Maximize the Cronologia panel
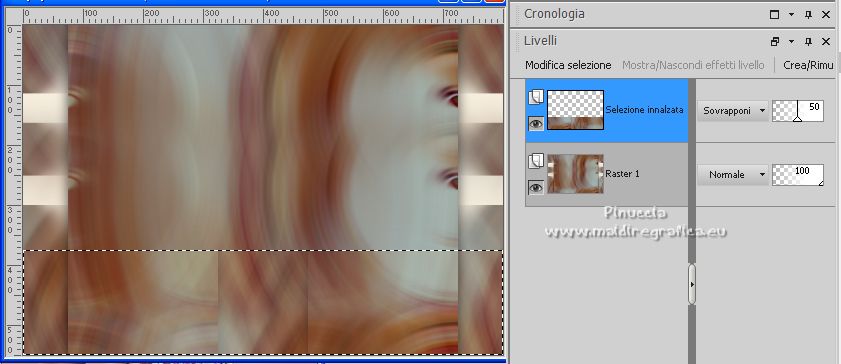This screenshot has height=364, width=841. coord(774,15)
